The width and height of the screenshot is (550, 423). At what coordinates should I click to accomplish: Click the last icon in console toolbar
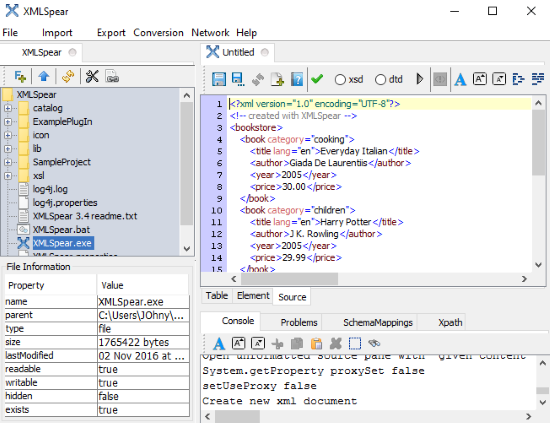pos(374,343)
